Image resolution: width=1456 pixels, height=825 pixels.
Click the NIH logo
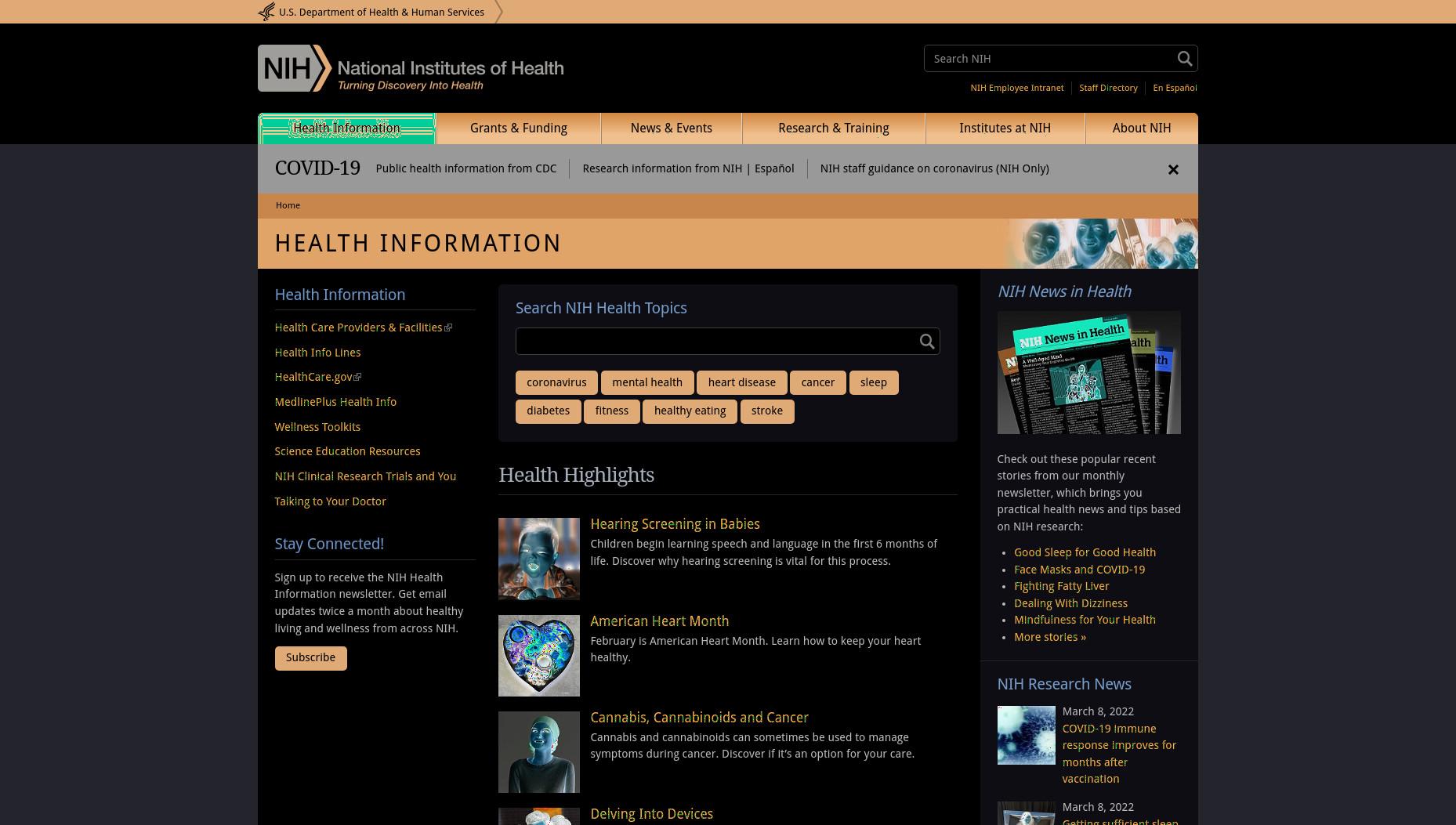411,68
